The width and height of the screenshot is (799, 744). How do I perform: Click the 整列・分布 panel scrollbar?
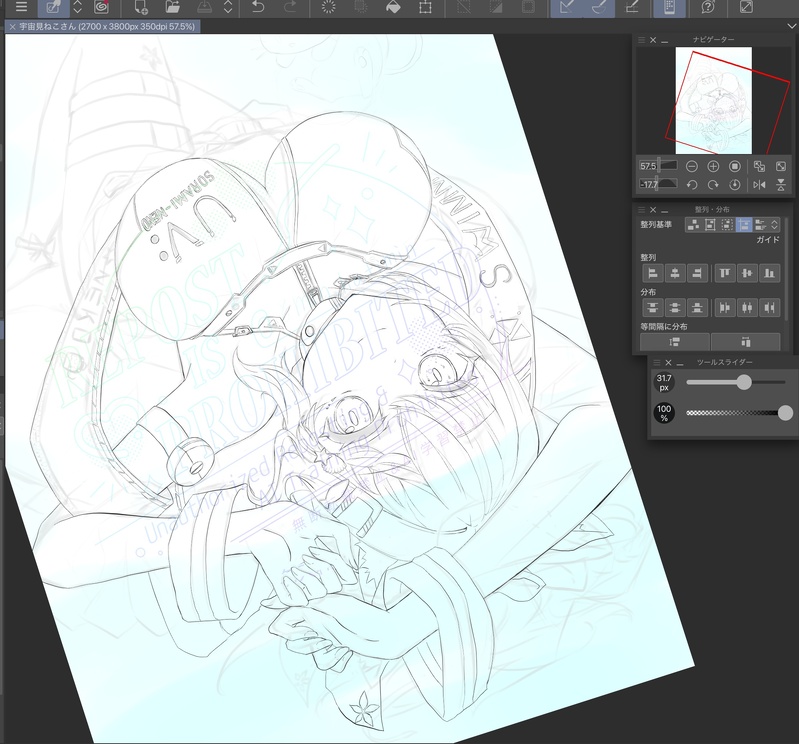coord(787,270)
